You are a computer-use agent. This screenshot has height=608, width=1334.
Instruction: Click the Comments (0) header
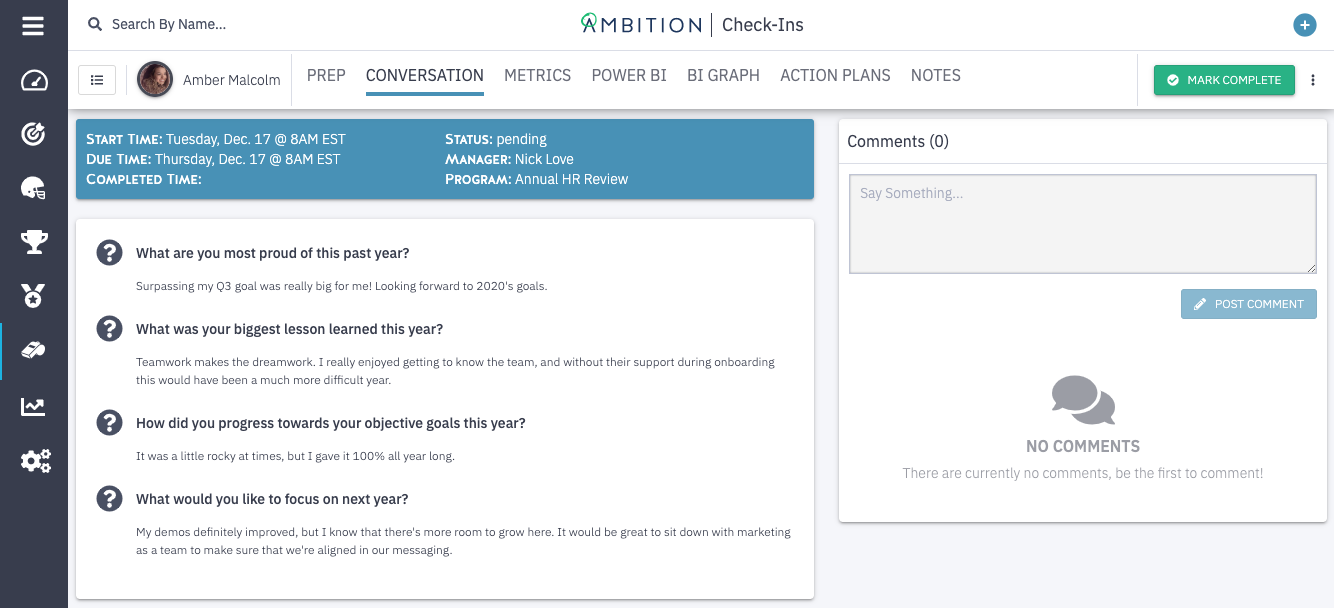click(x=898, y=141)
